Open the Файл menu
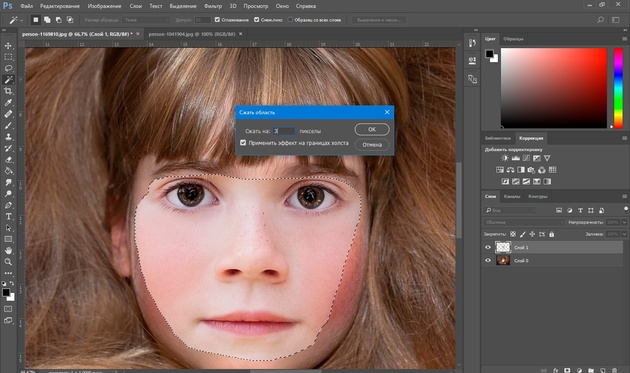Screen dimensions: 630x373 coord(27,6)
